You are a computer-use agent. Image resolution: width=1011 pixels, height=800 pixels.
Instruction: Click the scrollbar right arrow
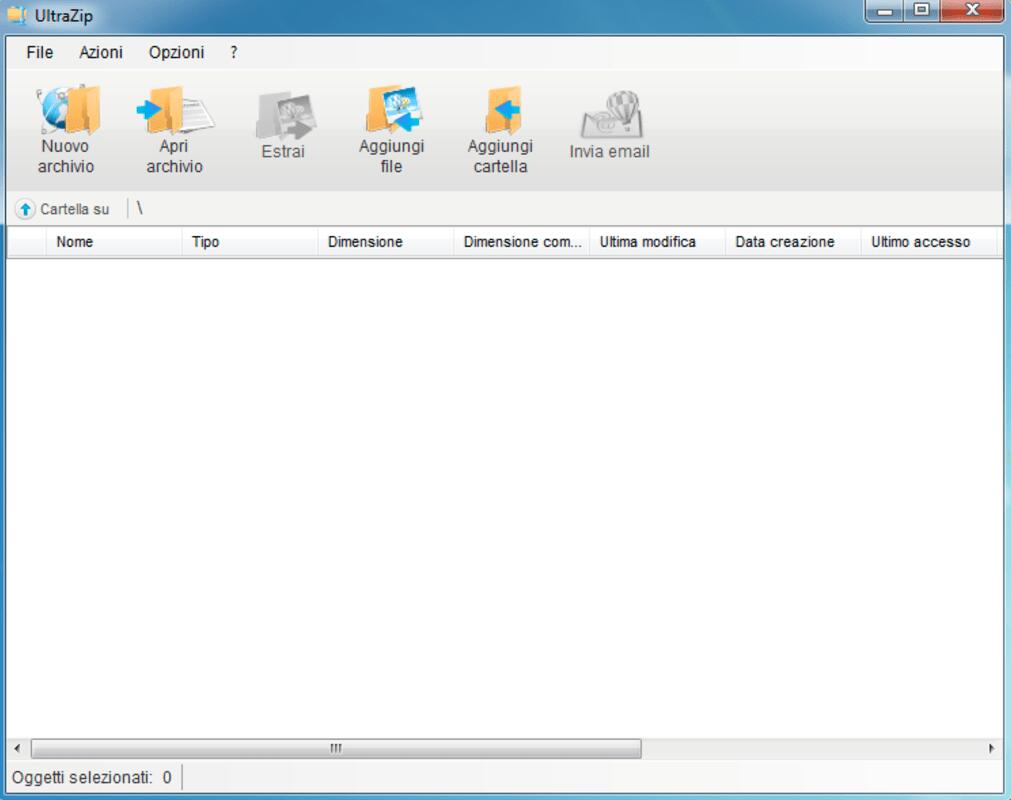pyautogui.click(x=992, y=749)
